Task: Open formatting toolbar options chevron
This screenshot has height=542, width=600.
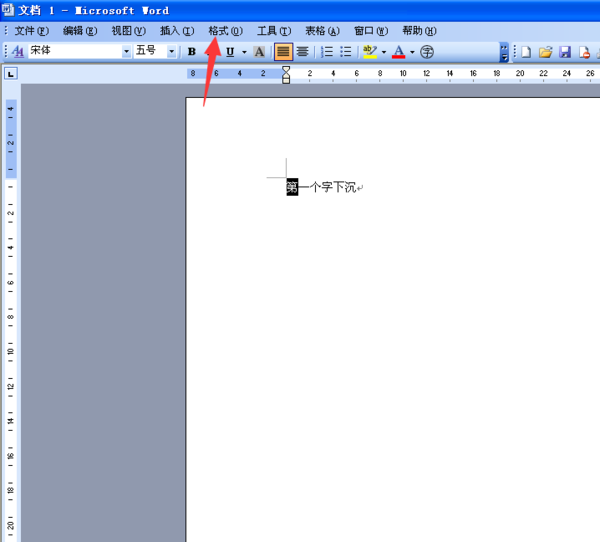Action: pyautogui.click(x=504, y=52)
